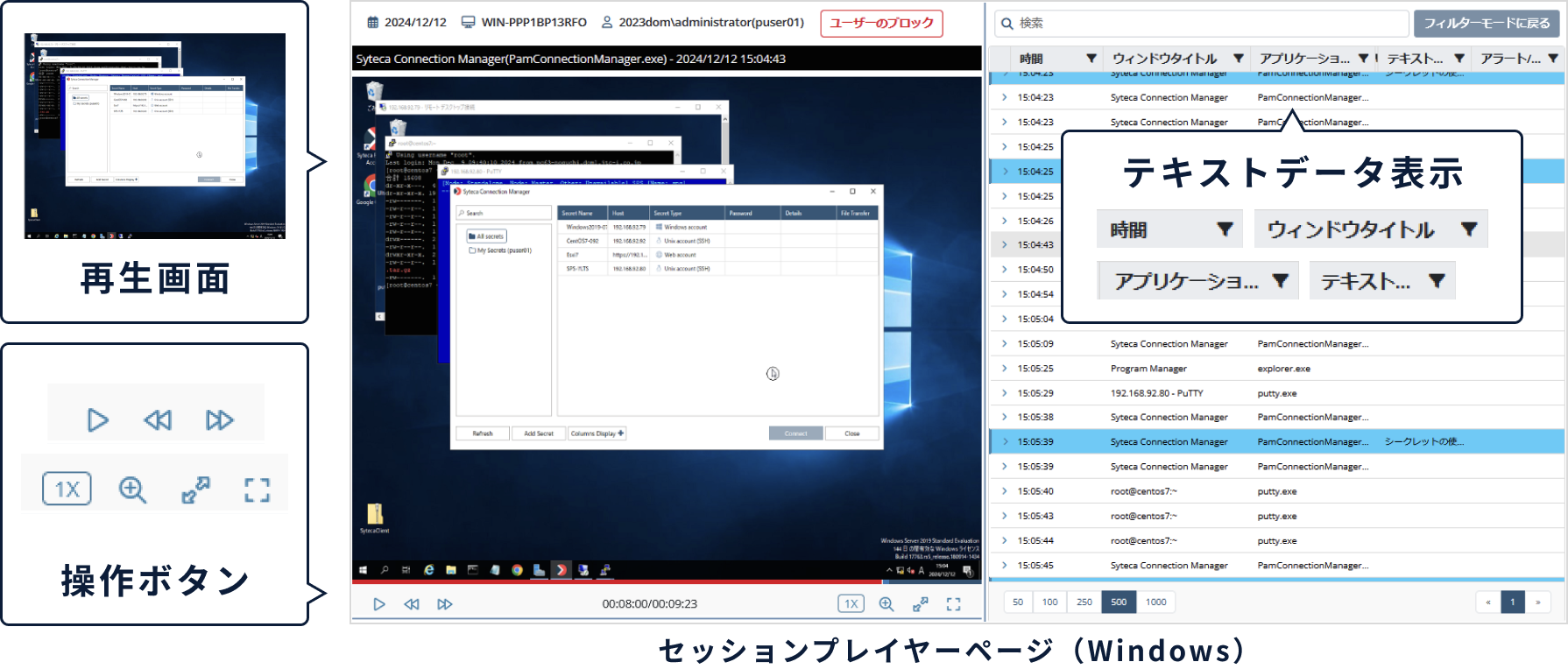
Task: Expand the 15:05:25 Program Manager row
Action: [x=1005, y=369]
